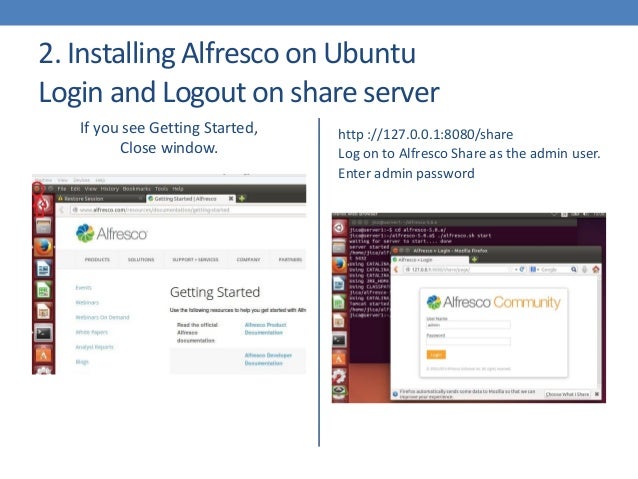The image size is (638, 479).
Task: Open the URL history dropdown in login browser
Action: point(516,269)
